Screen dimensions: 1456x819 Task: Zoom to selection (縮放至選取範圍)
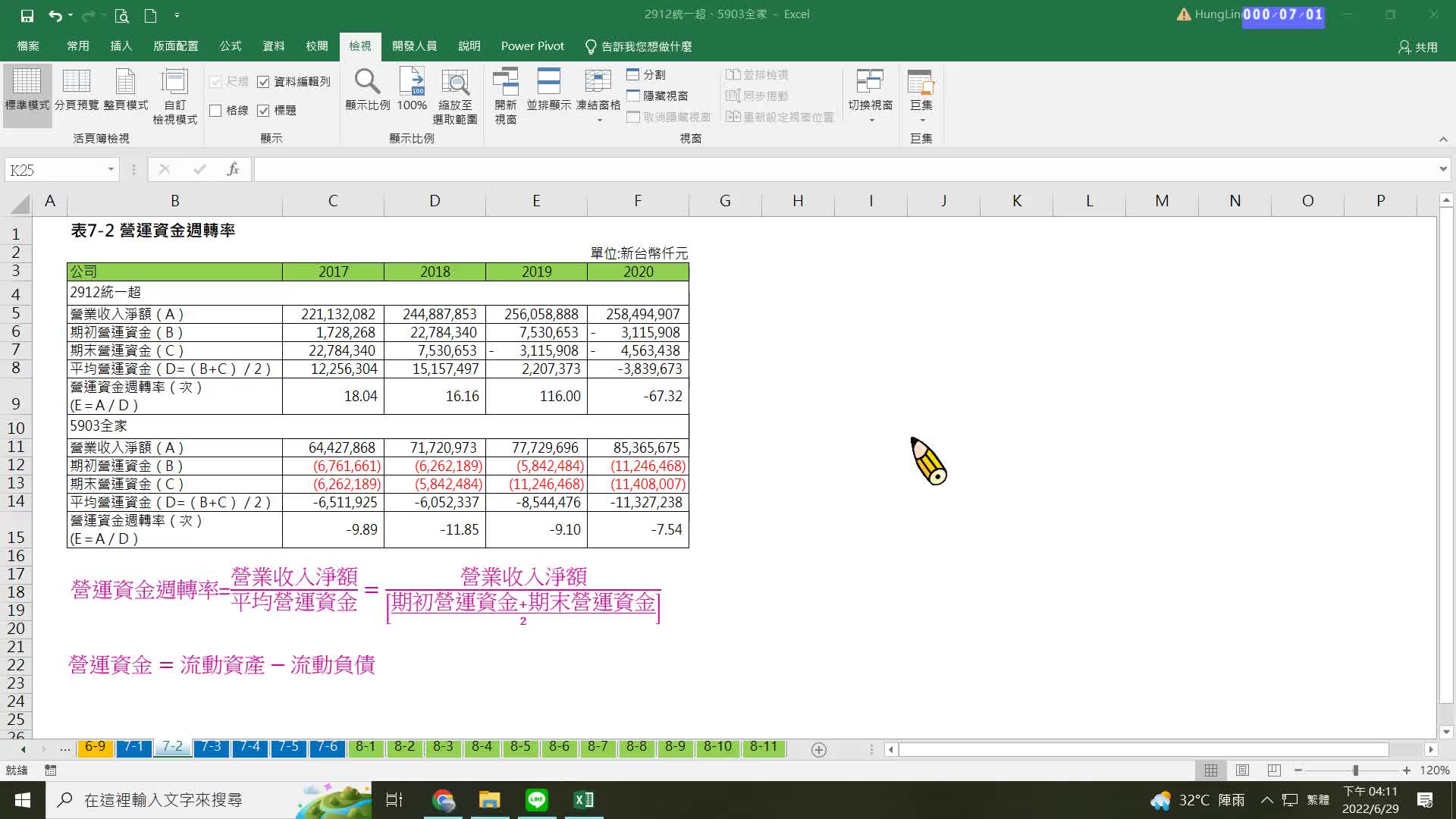455,96
